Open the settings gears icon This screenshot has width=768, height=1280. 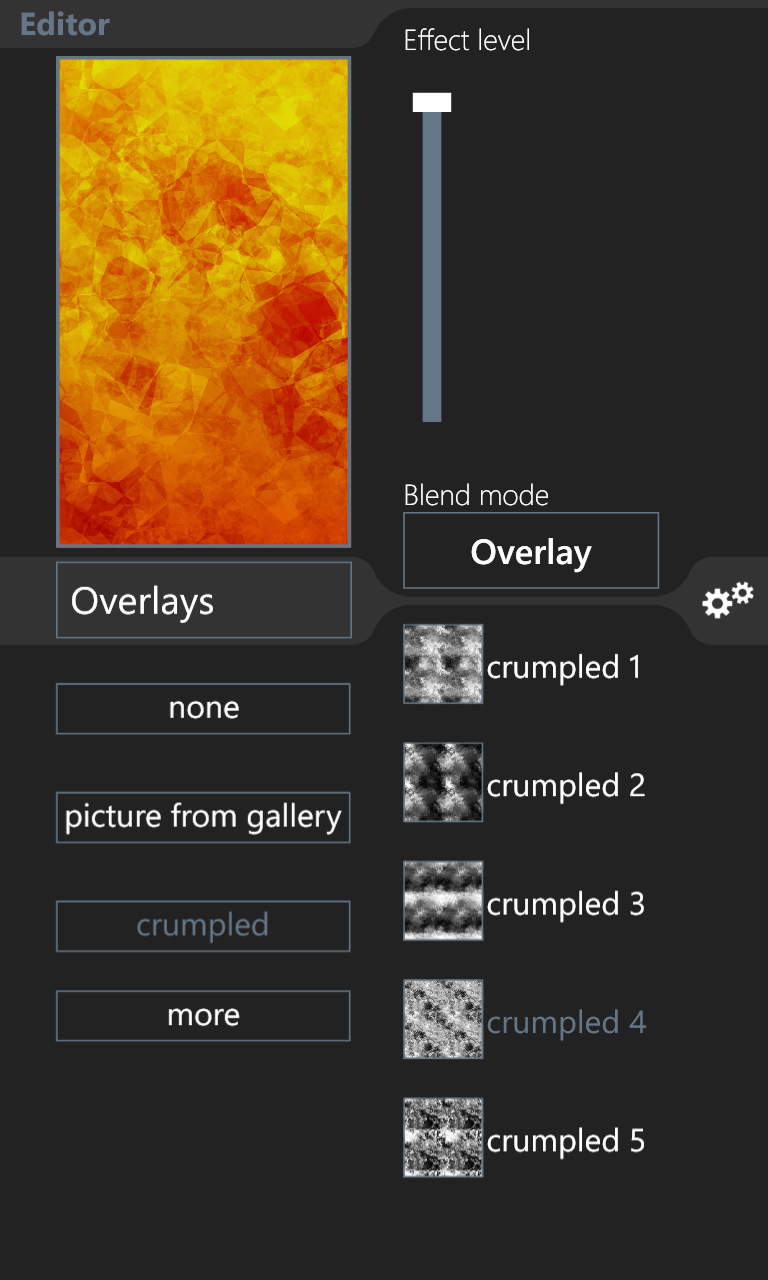728,600
